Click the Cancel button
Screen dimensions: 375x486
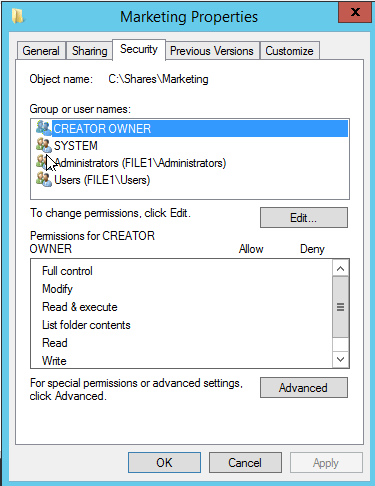pos(245,463)
